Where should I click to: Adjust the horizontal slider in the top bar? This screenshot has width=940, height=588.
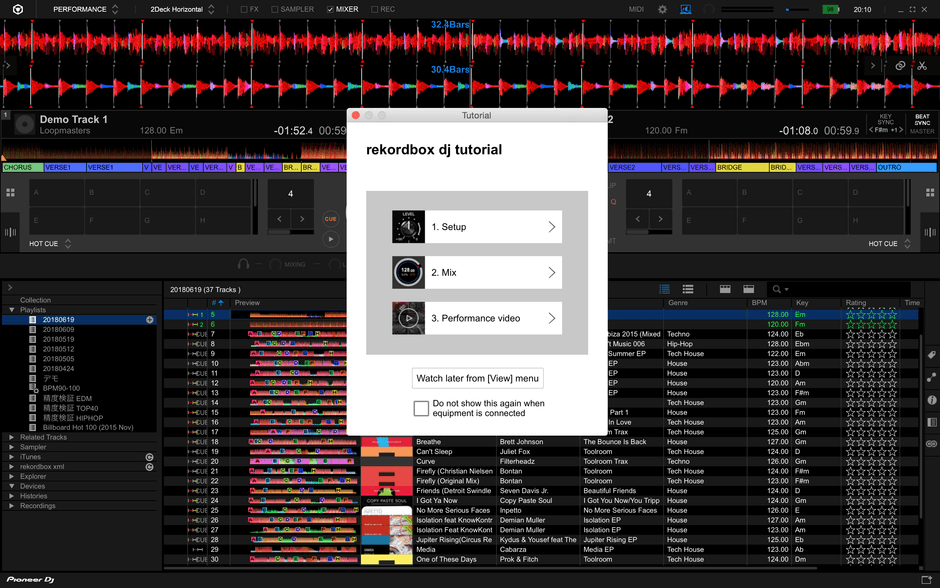[787, 9]
